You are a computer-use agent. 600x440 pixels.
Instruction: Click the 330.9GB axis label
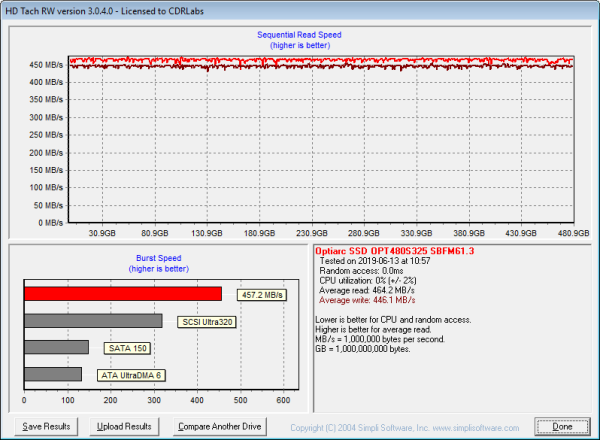416,233
